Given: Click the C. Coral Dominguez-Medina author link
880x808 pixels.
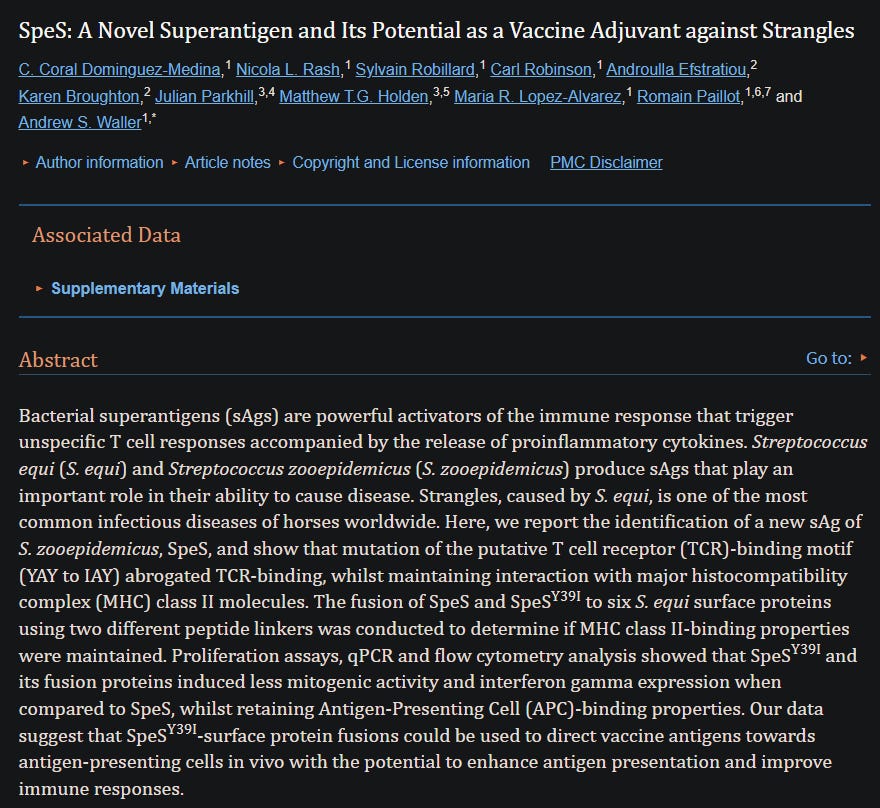Looking at the screenshot, I should pyautogui.click(x=118, y=70).
